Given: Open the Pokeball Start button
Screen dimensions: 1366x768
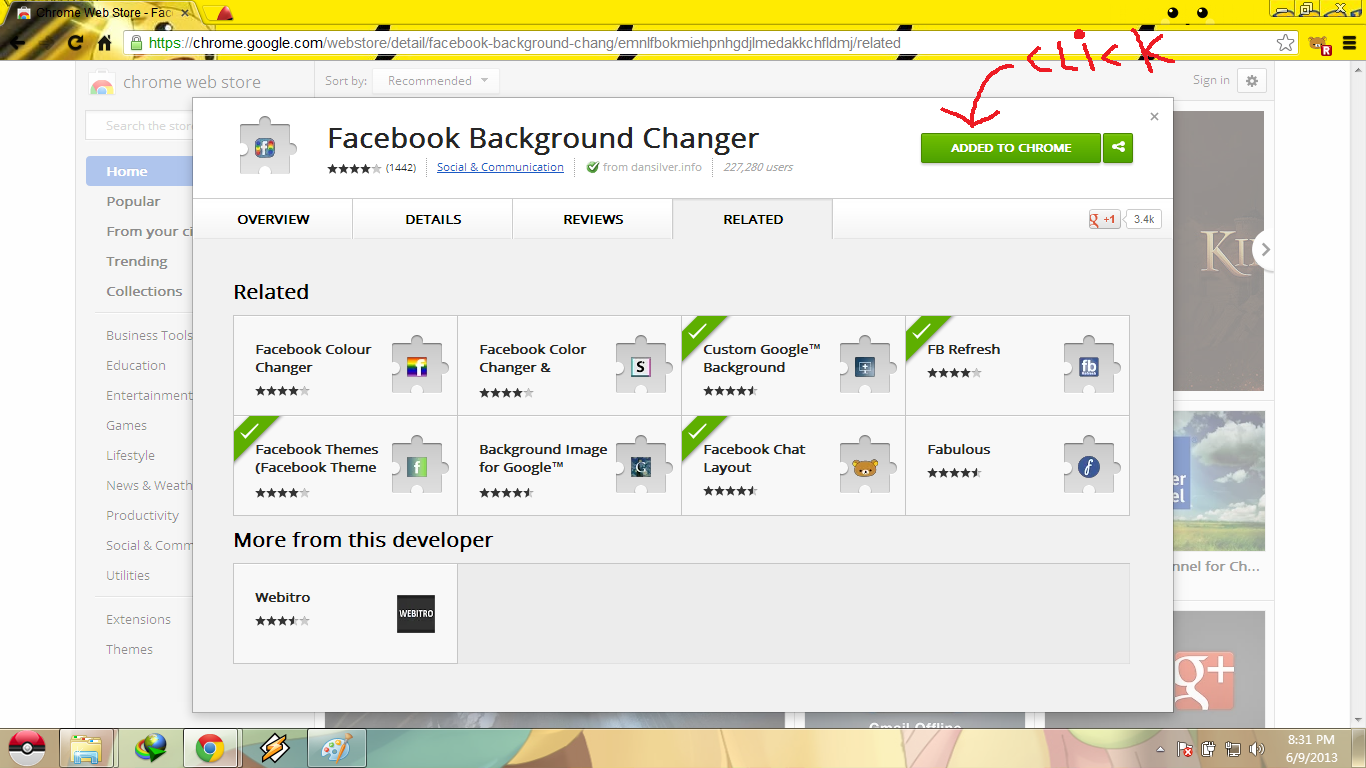Looking at the screenshot, I should tap(27, 748).
